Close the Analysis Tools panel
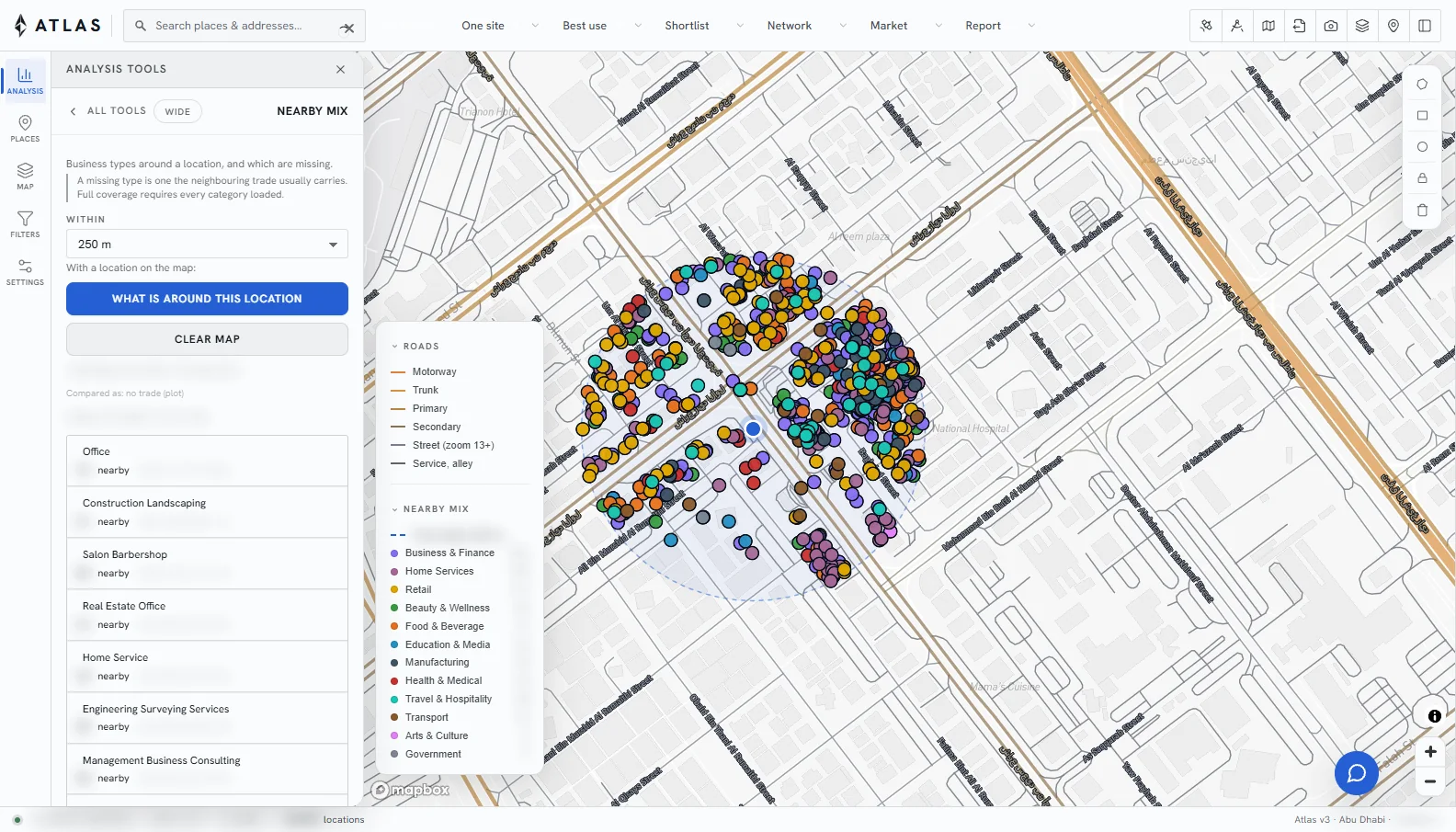 [x=340, y=69]
